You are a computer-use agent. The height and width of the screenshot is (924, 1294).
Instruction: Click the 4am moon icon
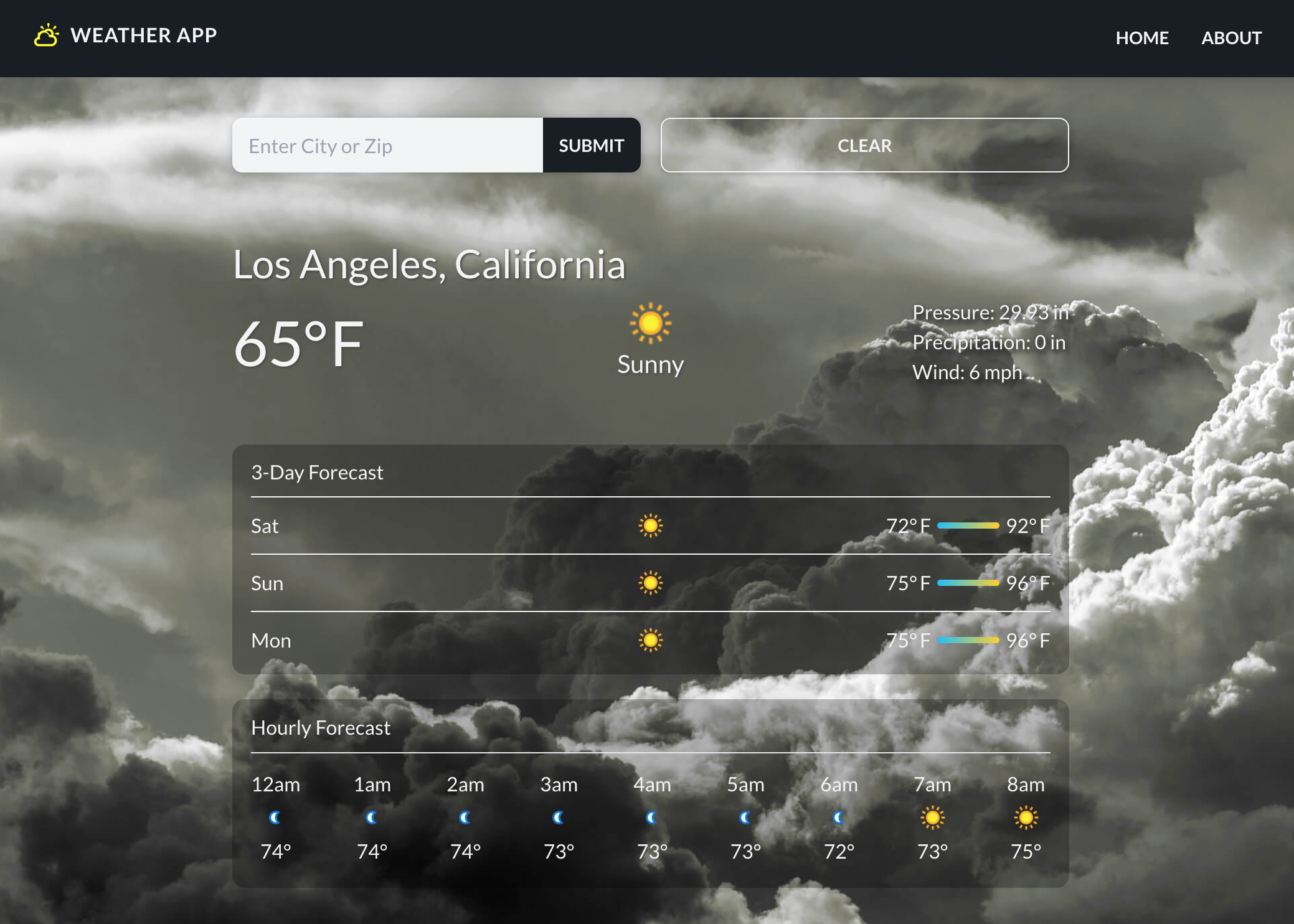652,818
